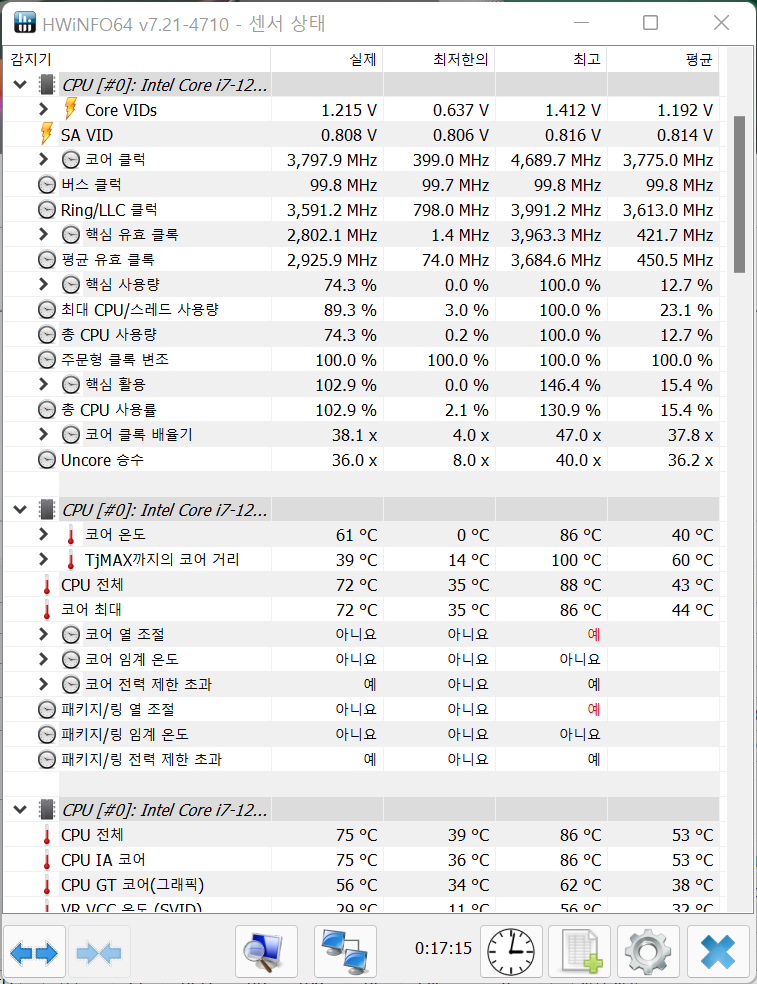Expand the Core VIDs row
The width and height of the screenshot is (757, 984).
point(43,110)
